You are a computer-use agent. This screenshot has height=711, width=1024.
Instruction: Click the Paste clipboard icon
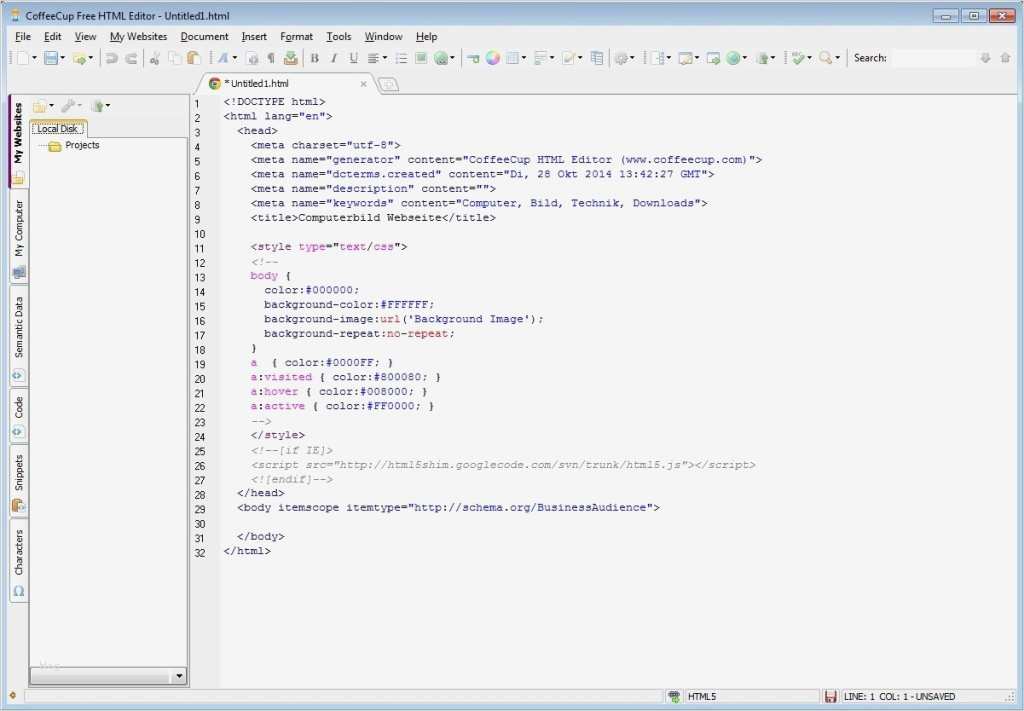(194, 59)
